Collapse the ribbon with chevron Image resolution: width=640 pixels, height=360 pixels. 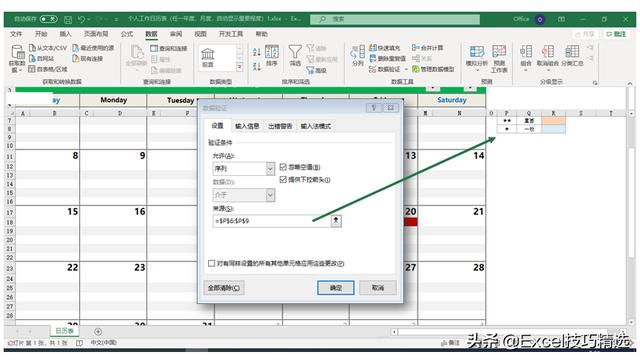[630, 83]
